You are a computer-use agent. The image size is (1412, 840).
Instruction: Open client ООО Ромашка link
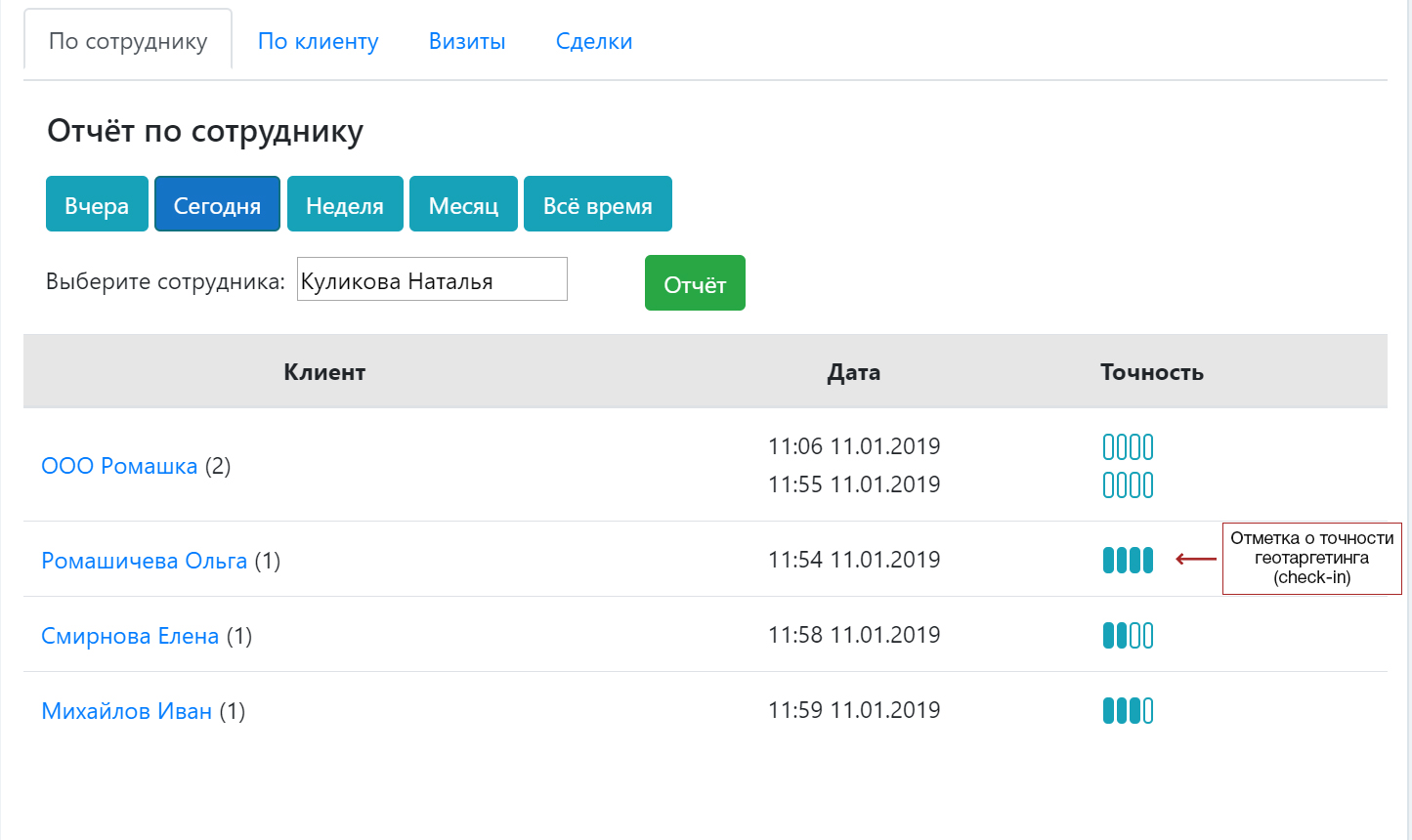pyautogui.click(x=119, y=466)
